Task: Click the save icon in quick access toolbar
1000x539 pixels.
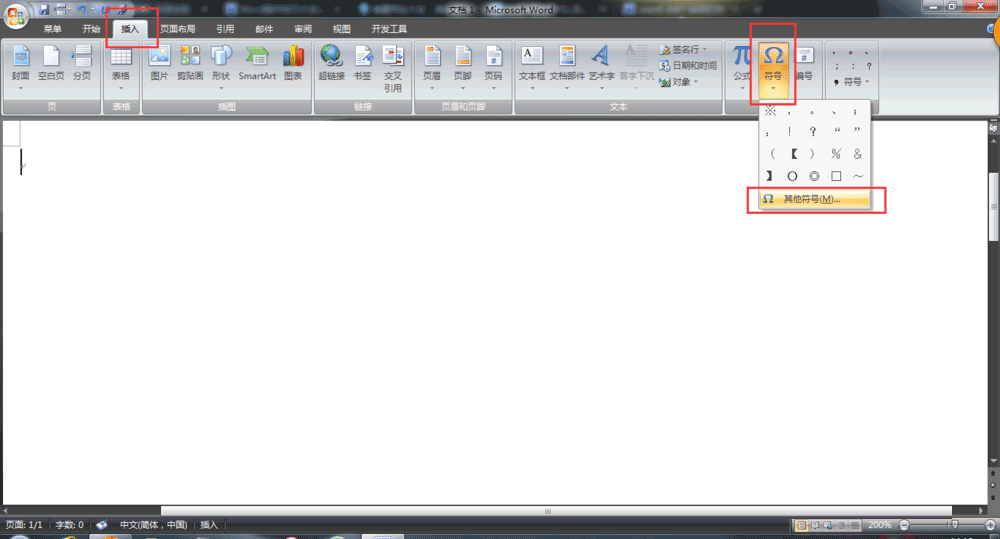Action: pos(44,9)
